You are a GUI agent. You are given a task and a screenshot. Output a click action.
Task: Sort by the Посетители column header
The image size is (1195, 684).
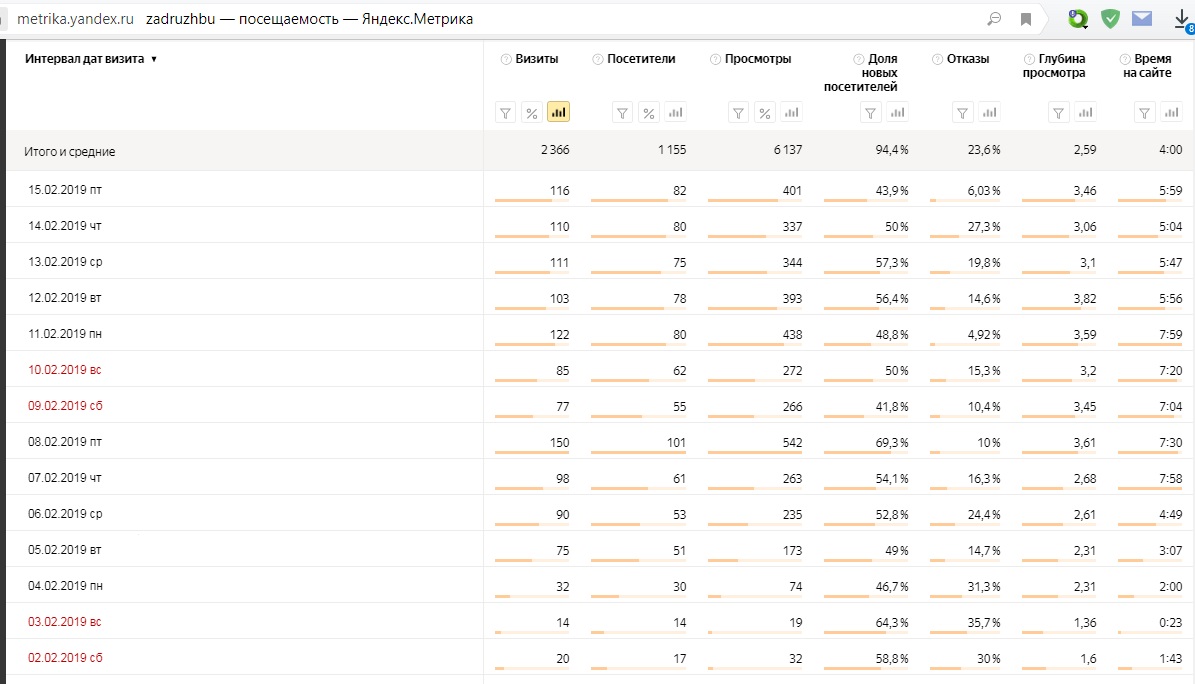point(641,59)
